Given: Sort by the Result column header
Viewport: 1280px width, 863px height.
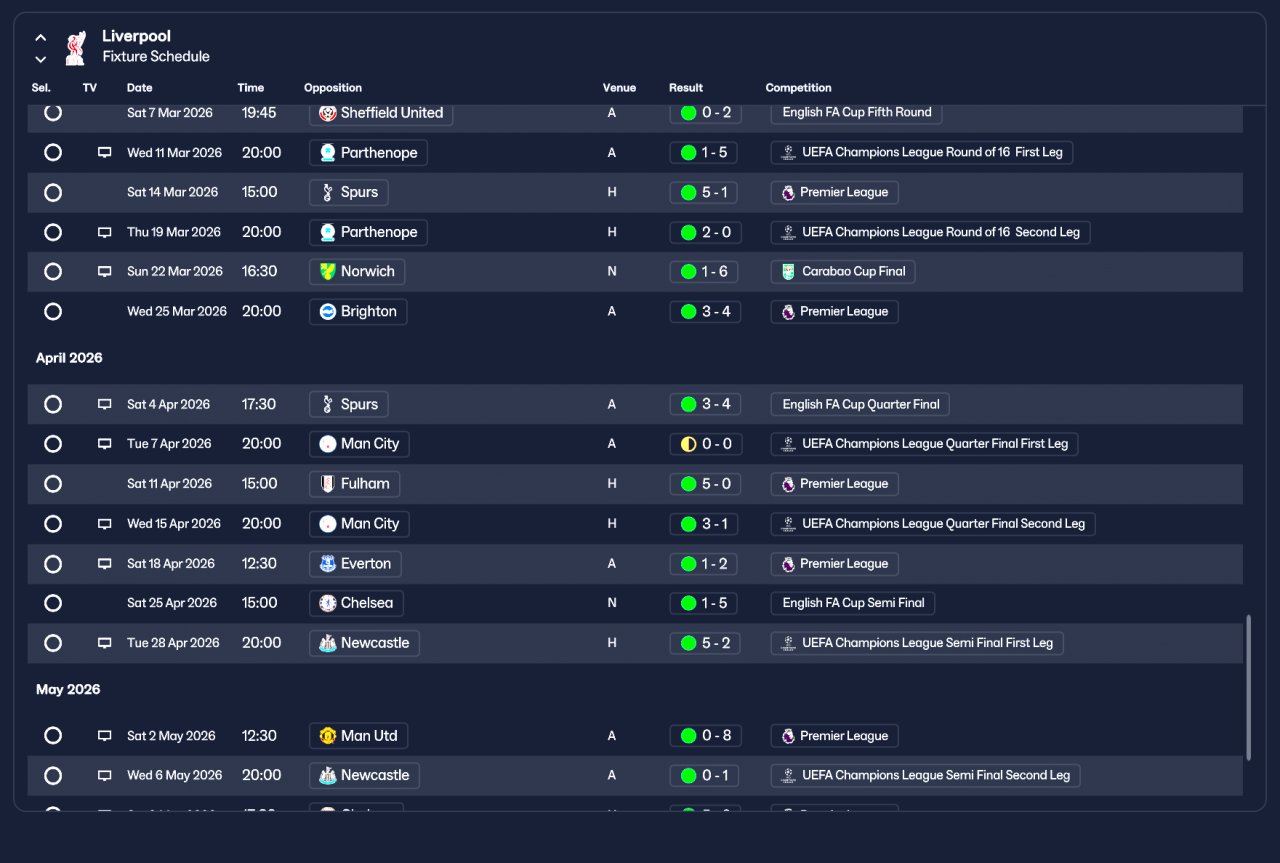Looking at the screenshot, I should pos(686,88).
